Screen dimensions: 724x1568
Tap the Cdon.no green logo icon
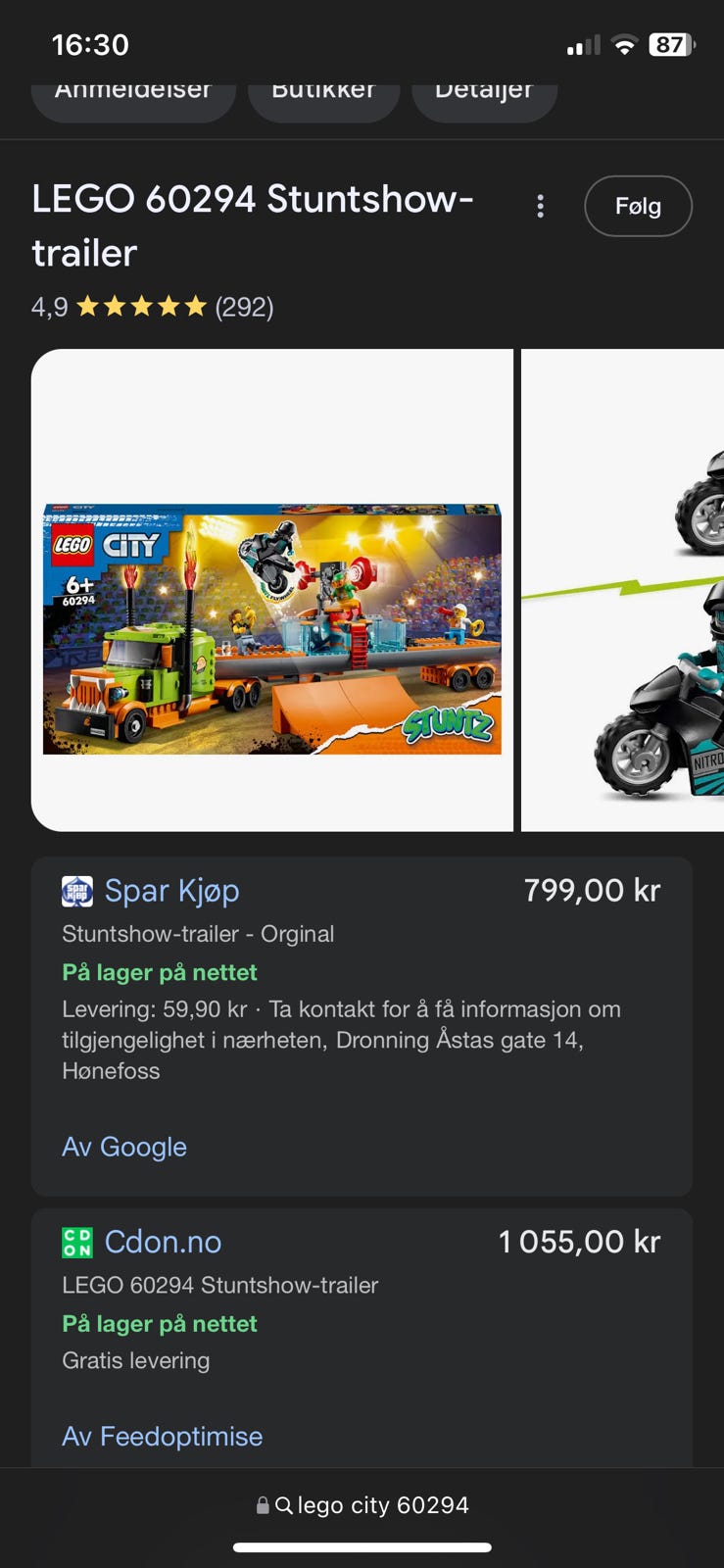(77, 1243)
